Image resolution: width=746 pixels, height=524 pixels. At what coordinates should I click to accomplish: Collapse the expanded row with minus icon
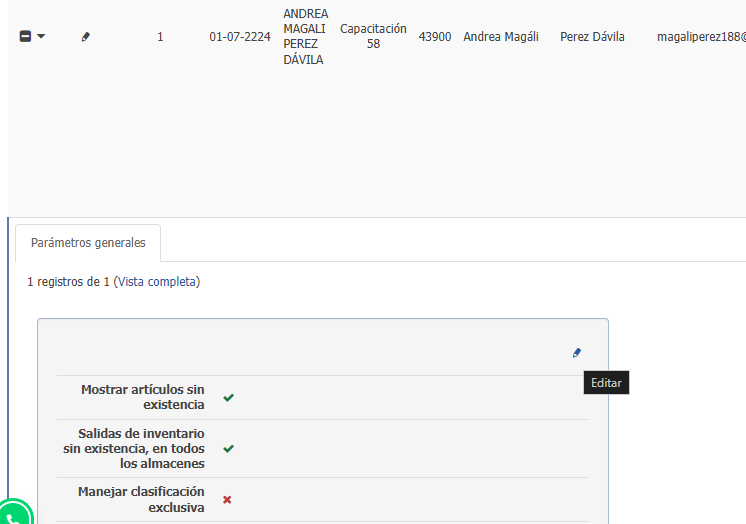pyautogui.click(x=25, y=37)
